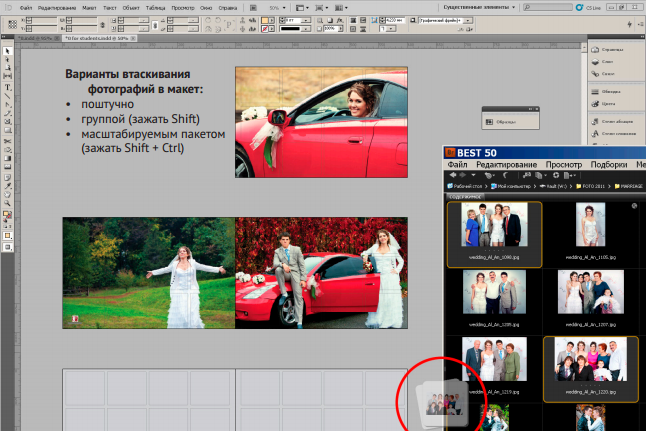The image size is (646, 431).
Task: Open the object style Графический фрейм dropdown
Action: click(468, 20)
